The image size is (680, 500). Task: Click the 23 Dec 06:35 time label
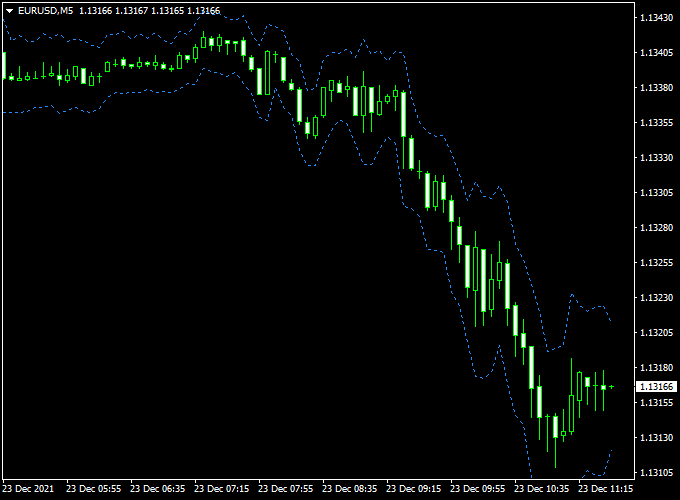pos(158,489)
